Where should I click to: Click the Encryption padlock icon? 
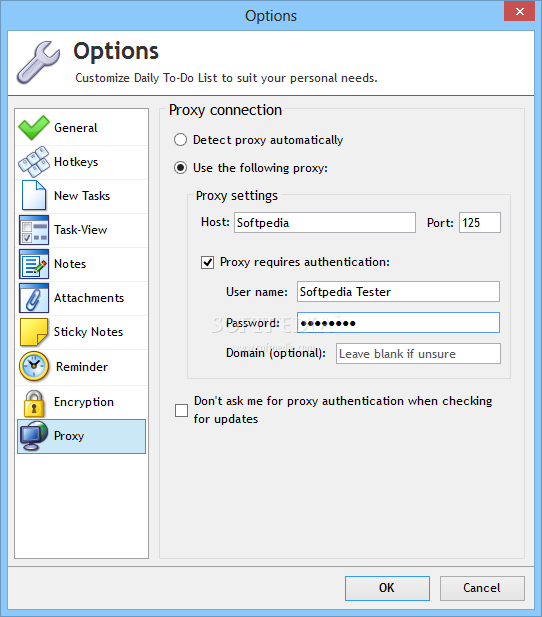[34, 403]
